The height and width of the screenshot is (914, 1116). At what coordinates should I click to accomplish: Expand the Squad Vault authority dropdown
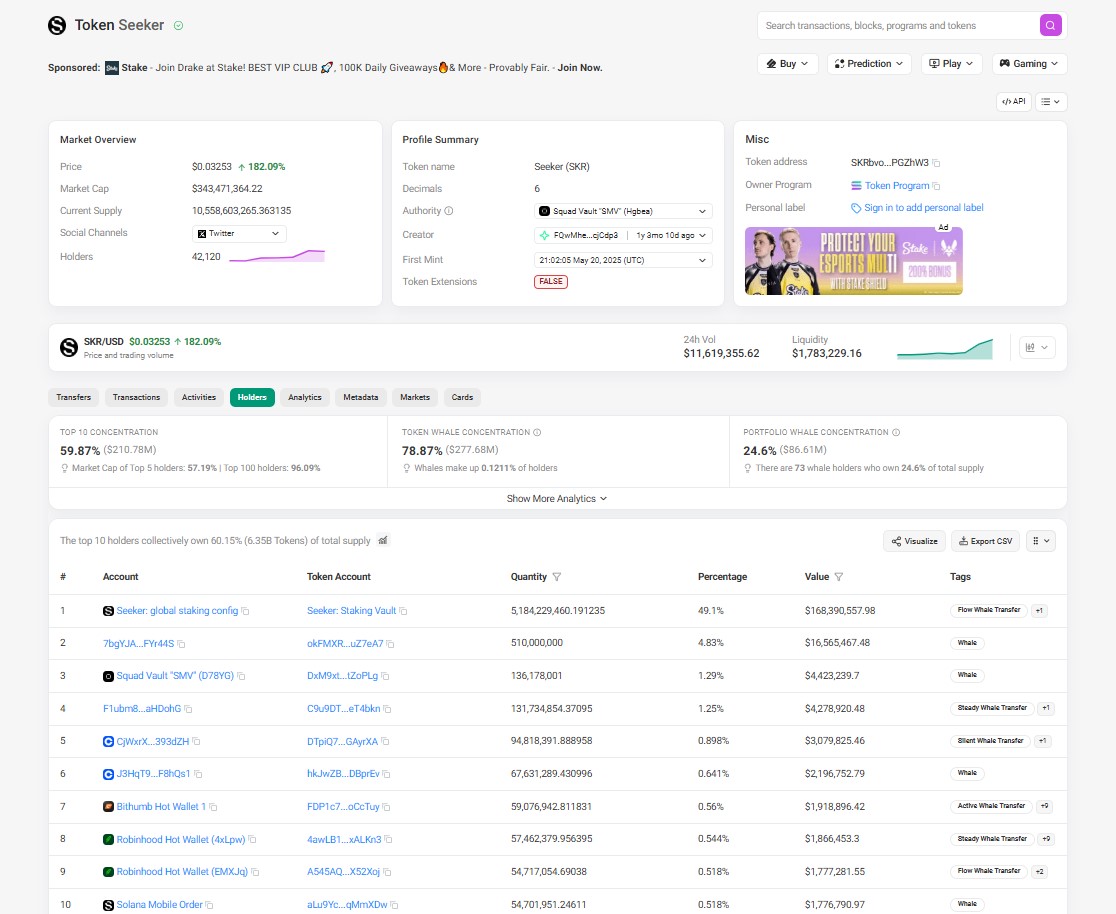pyautogui.click(x=623, y=211)
